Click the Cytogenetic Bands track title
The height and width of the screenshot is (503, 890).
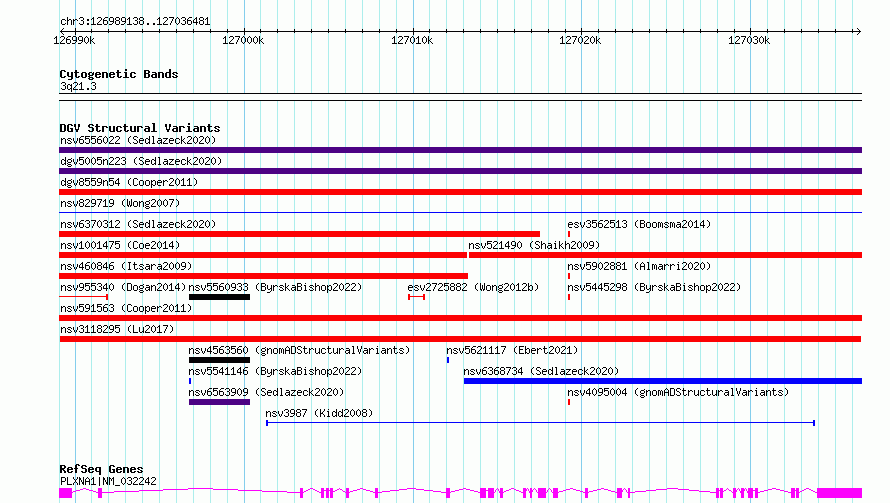[119, 74]
